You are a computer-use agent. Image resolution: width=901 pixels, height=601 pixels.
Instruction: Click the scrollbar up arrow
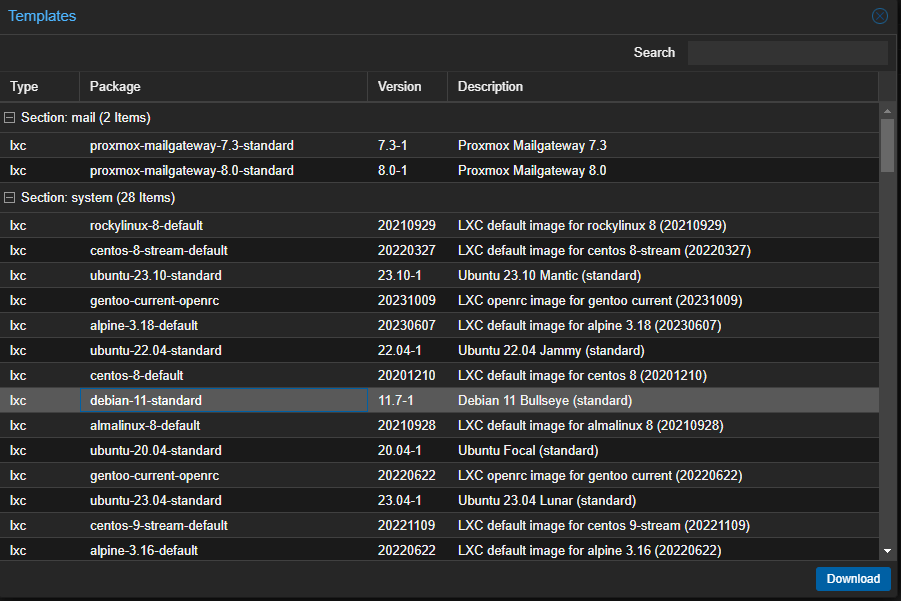tap(887, 111)
